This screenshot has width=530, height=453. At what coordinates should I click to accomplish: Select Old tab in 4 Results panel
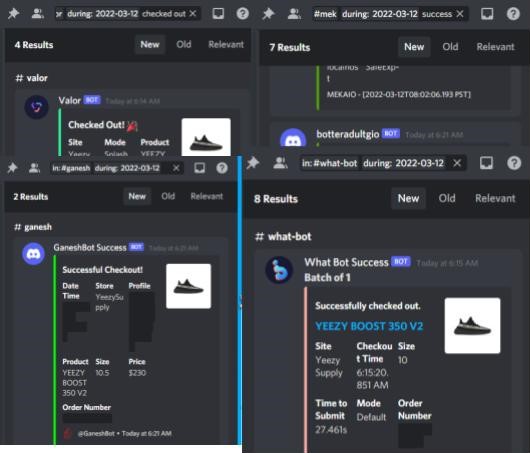(184, 45)
